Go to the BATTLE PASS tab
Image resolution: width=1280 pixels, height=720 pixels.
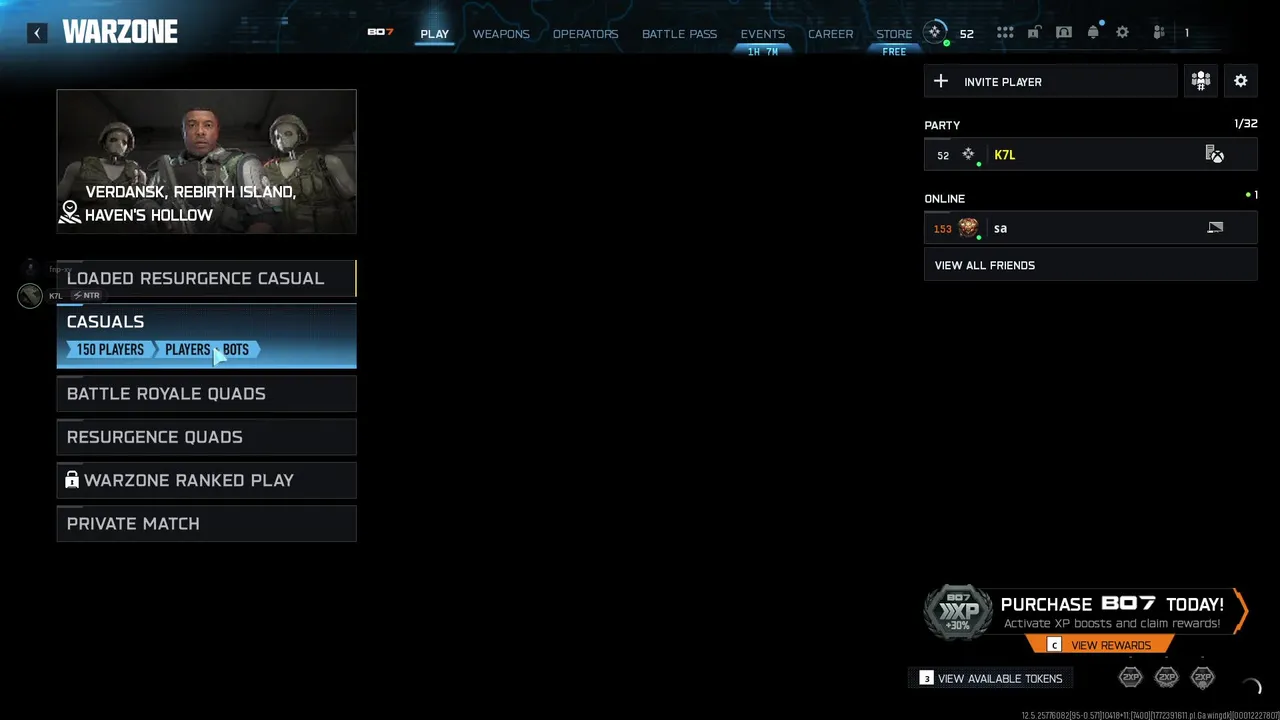679,34
